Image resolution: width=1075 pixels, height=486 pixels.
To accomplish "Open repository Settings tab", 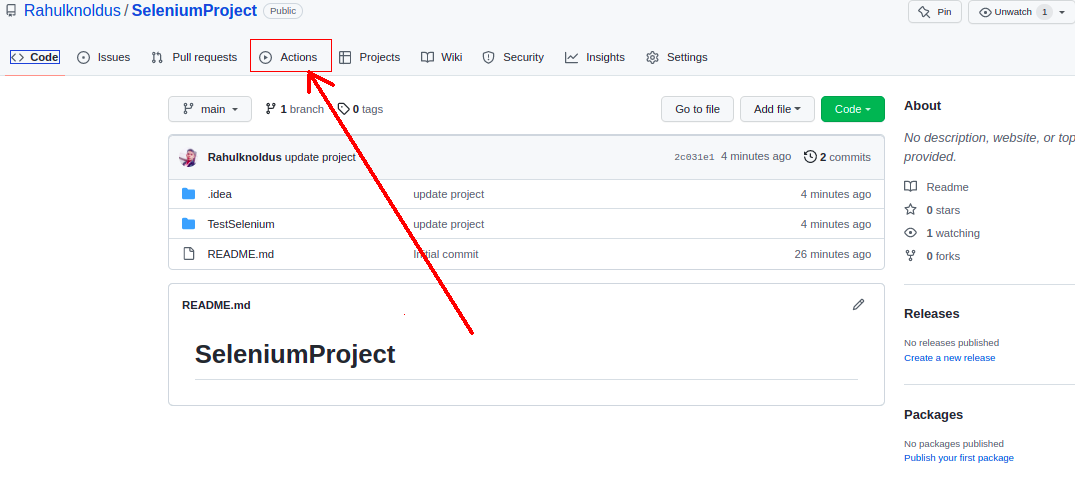I will point(677,58).
